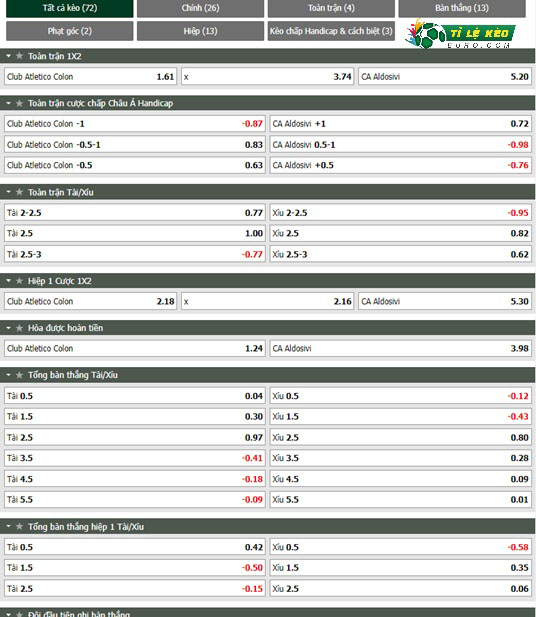Collapse the Toàn trận 1X2 section
The width and height of the screenshot is (536, 617).
tap(8, 56)
